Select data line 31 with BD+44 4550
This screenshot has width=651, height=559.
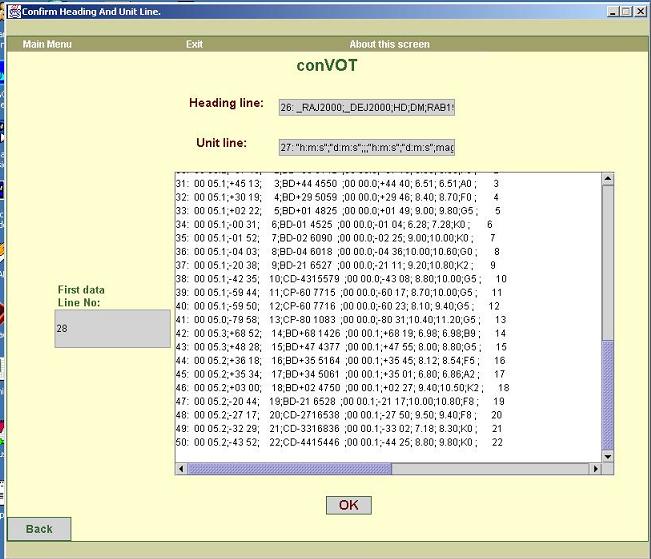(337, 184)
